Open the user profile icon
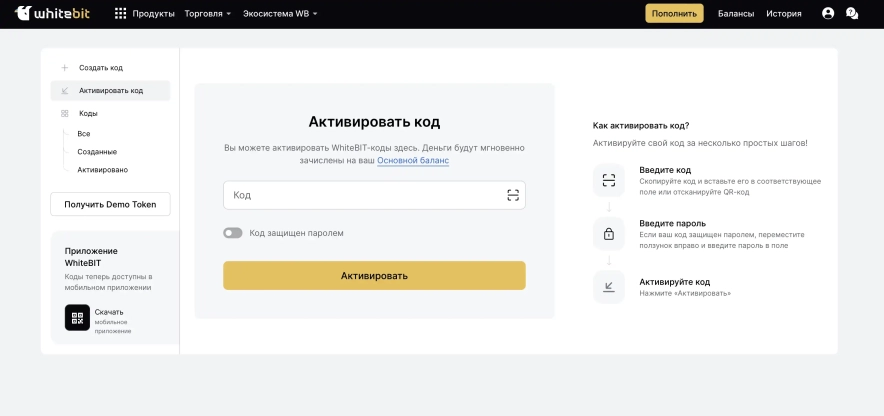The image size is (884, 416). click(x=827, y=14)
